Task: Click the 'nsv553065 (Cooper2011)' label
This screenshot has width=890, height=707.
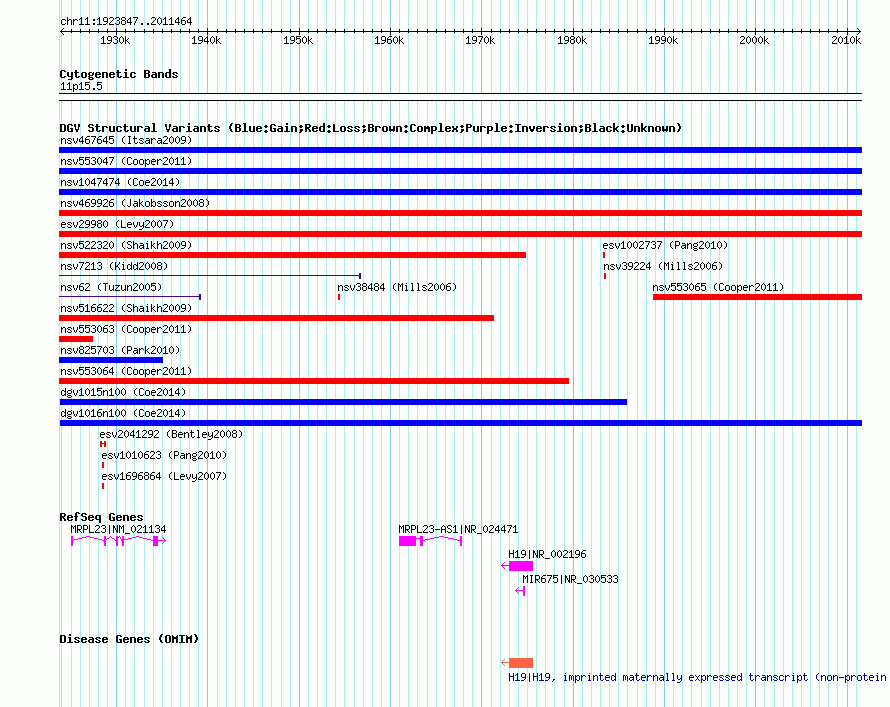Action: tap(718, 287)
